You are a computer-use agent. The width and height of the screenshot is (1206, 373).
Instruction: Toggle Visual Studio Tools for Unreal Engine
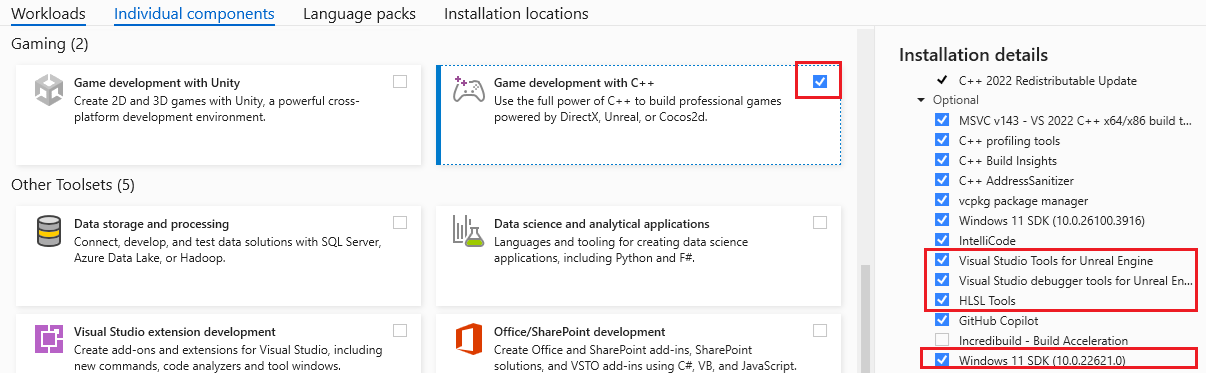click(942, 260)
